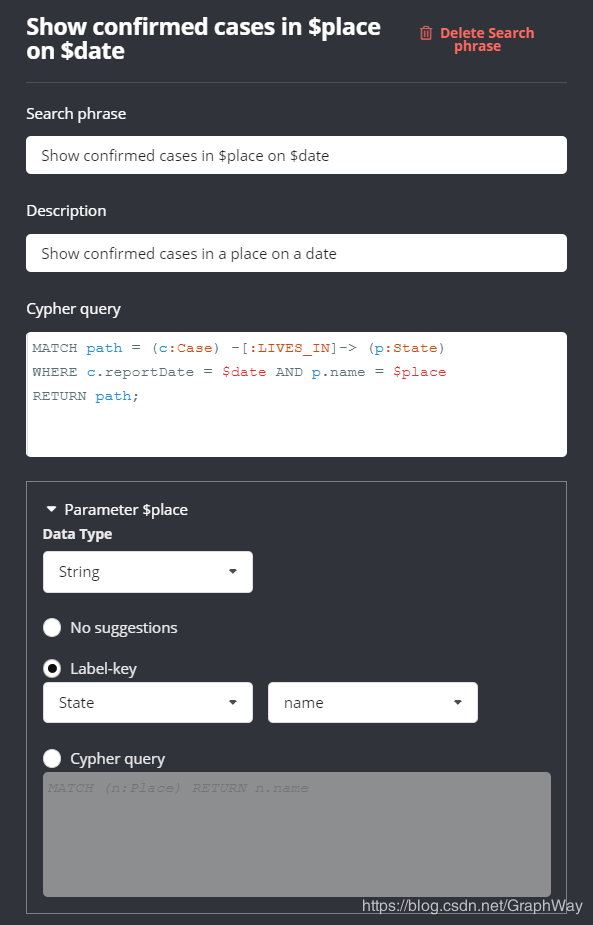Image resolution: width=593 pixels, height=925 pixels.
Task: Click inside the main Cypher query editor
Action: [x=296, y=394]
